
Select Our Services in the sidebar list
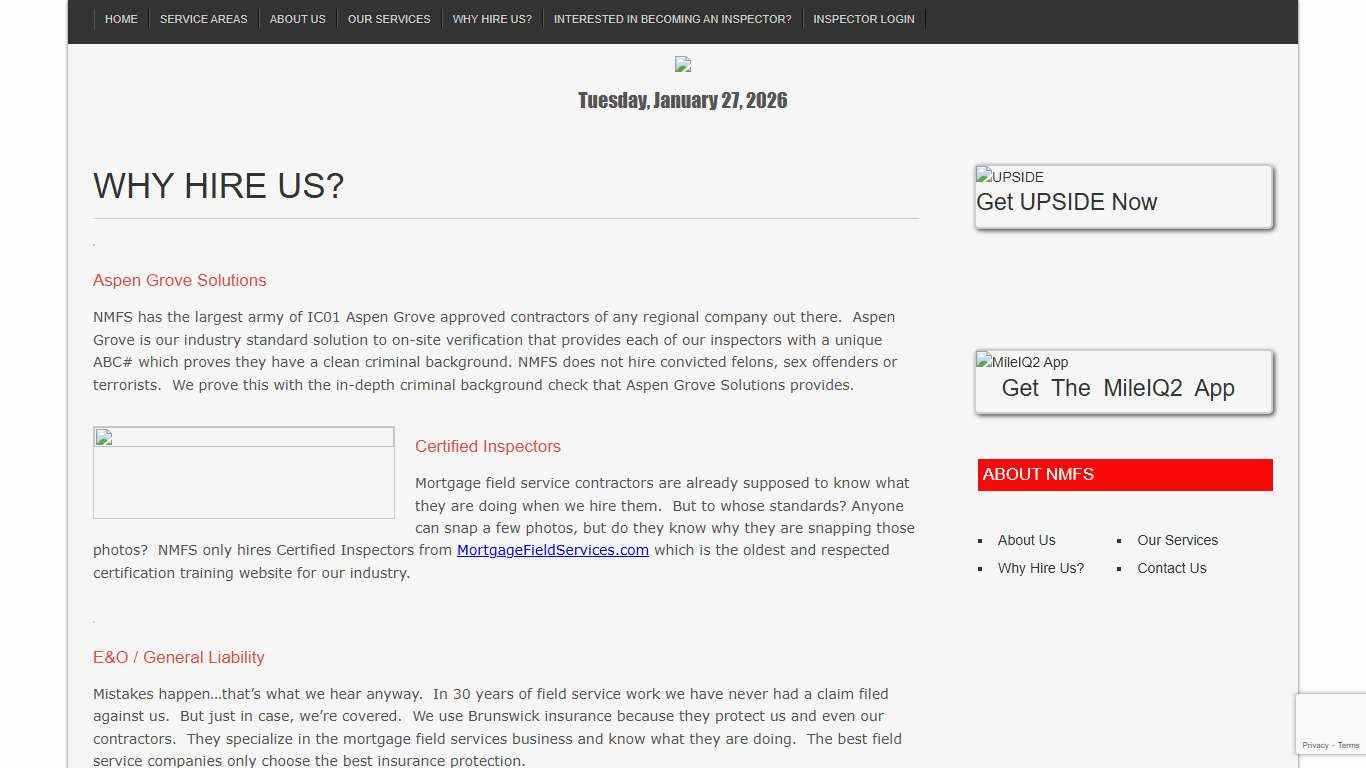click(1177, 540)
